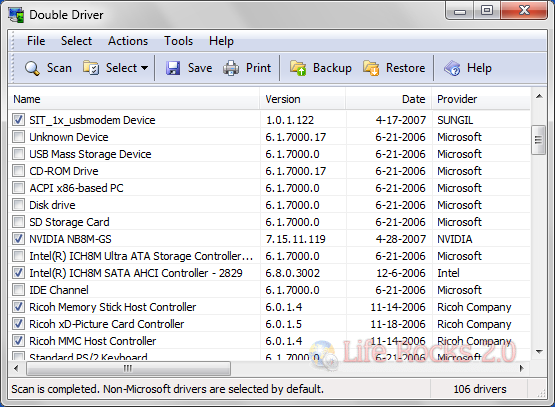Image resolution: width=555 pixels, height=407 pixels.
Task: Click the vertical scrollbar up arrow
Action: point(539,96)
